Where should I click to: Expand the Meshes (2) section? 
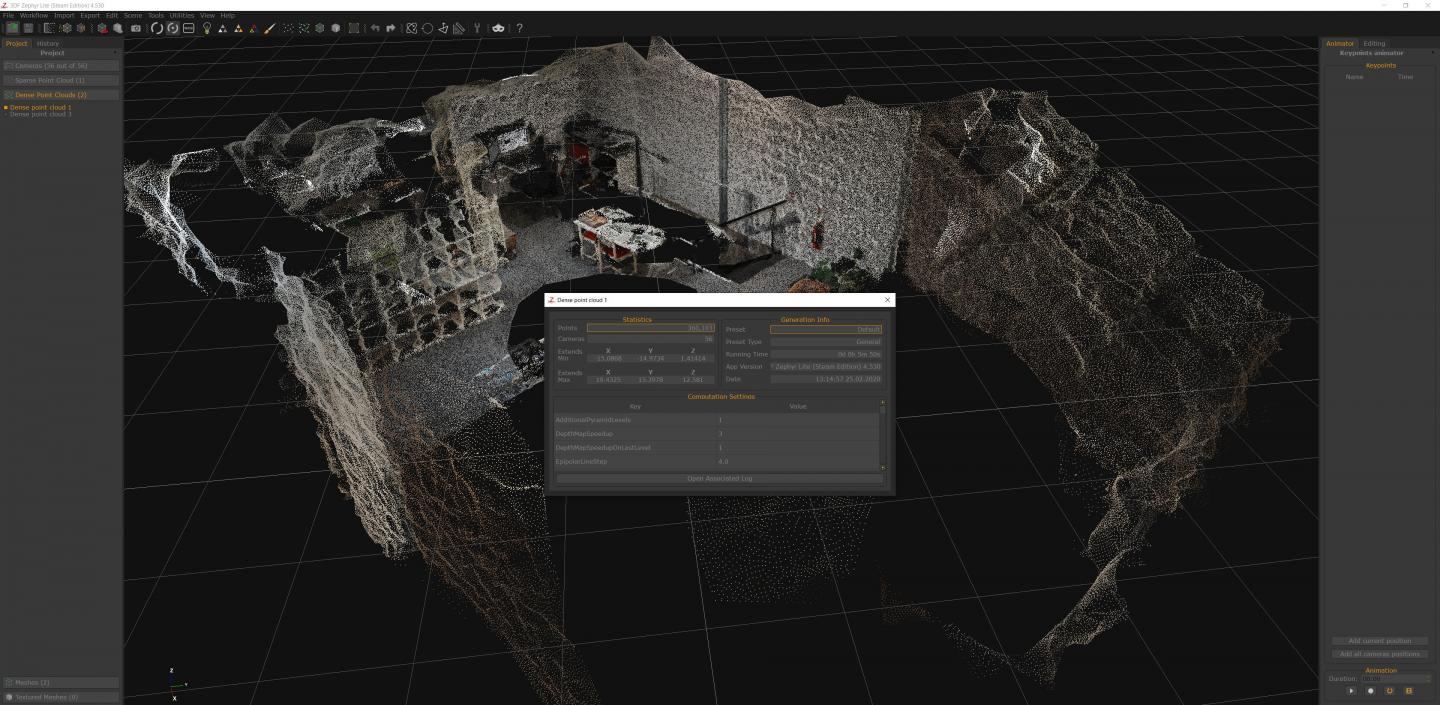60,682
